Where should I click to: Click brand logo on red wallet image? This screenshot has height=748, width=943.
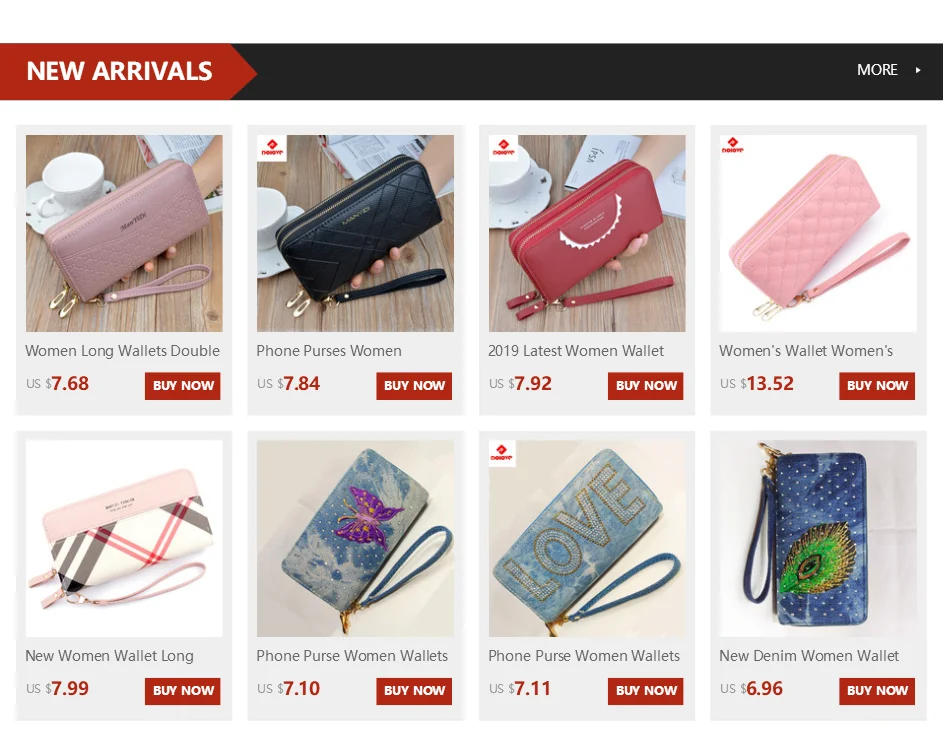[503, 148]
